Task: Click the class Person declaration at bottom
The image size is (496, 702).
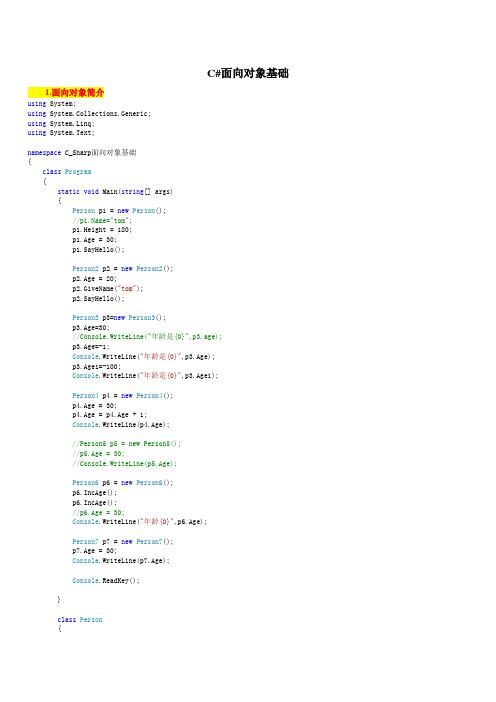Action: (80, 620)
